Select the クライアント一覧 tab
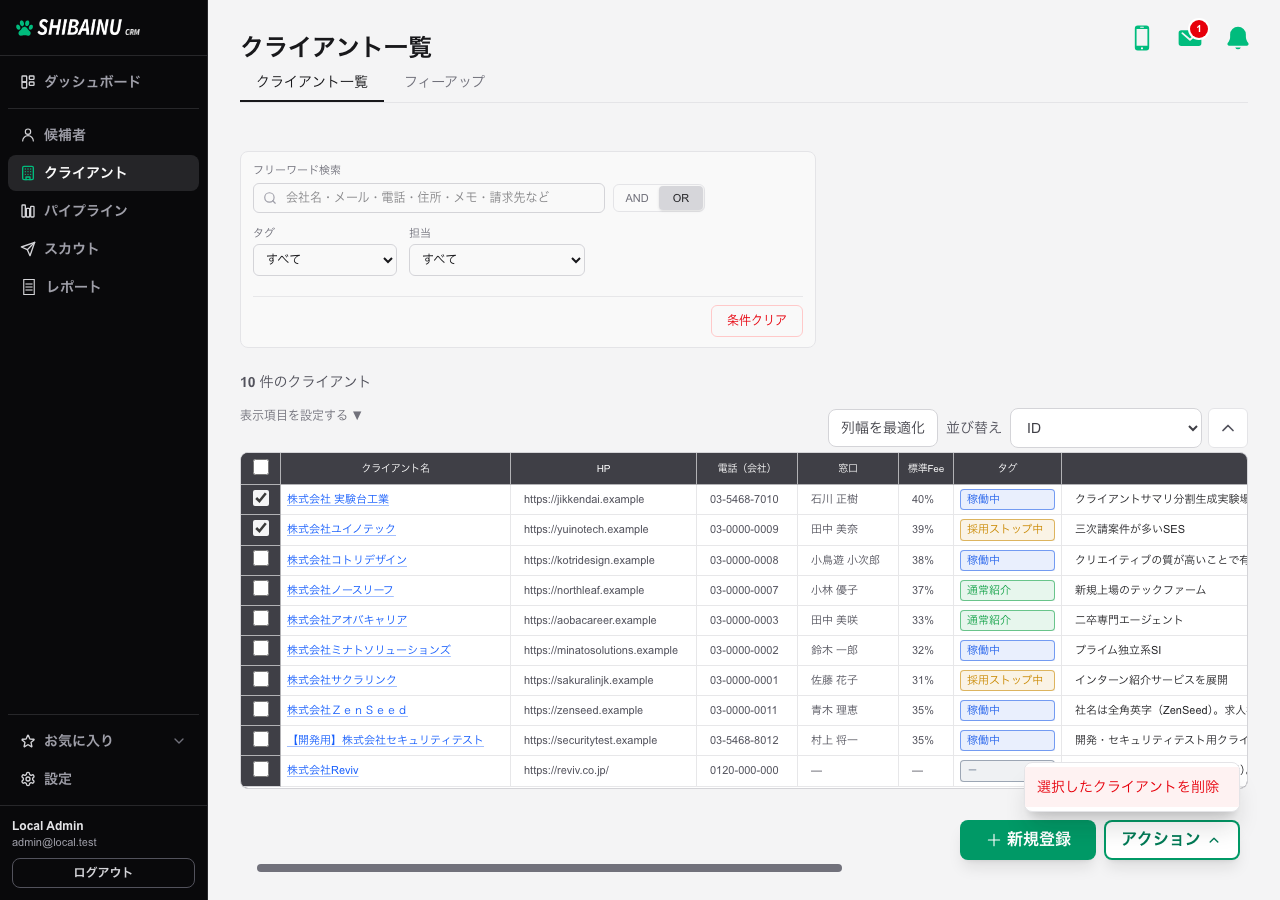Screen dimensions: 1280x900 point(312,81)
